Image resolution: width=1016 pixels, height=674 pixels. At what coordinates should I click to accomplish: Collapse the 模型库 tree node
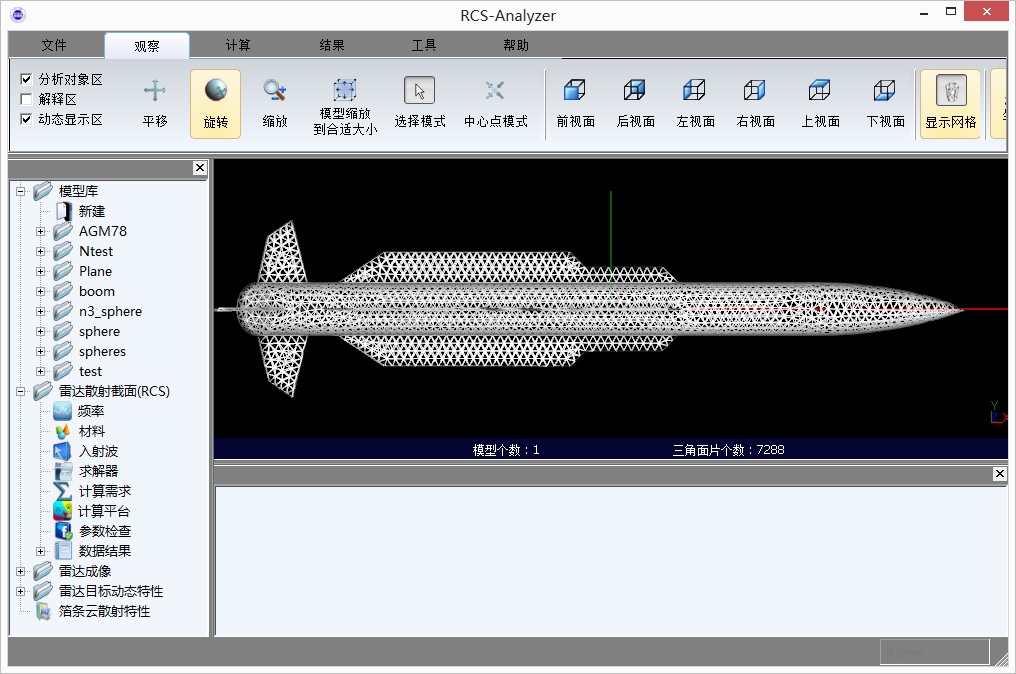[x=21, y=191]
